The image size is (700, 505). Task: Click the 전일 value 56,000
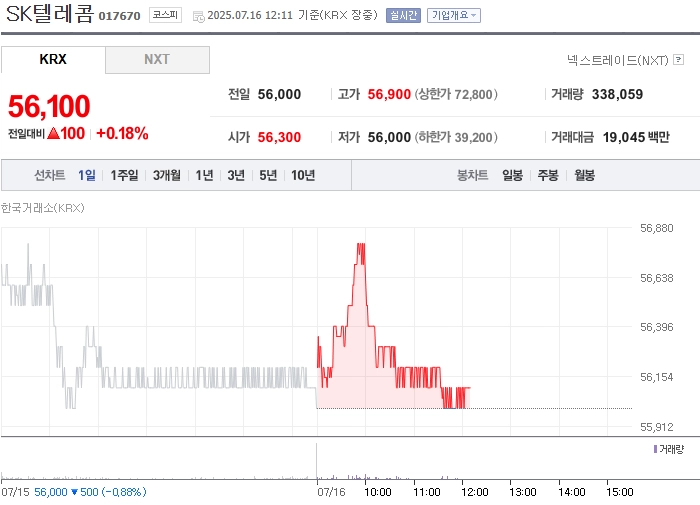[279, 94]
